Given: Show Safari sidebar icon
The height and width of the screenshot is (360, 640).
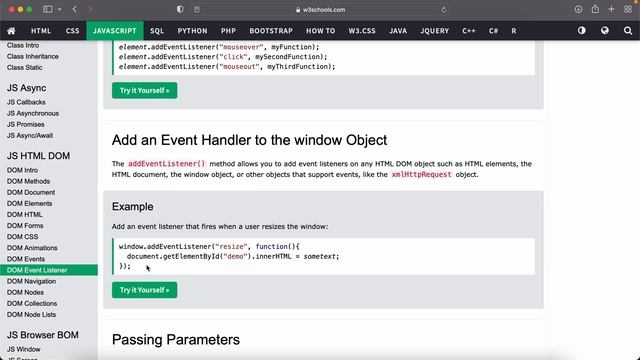Looking at the screenshot, I should pos(48,9).
